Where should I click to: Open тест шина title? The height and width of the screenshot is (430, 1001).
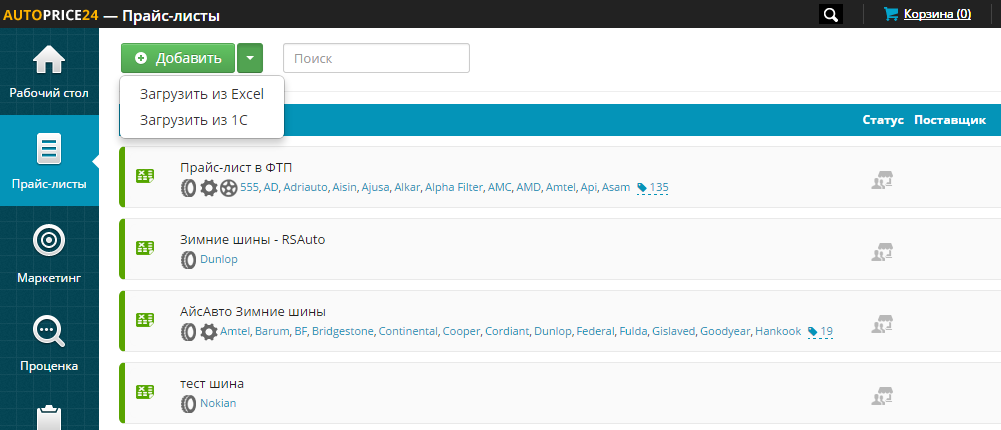coord(212,383)
